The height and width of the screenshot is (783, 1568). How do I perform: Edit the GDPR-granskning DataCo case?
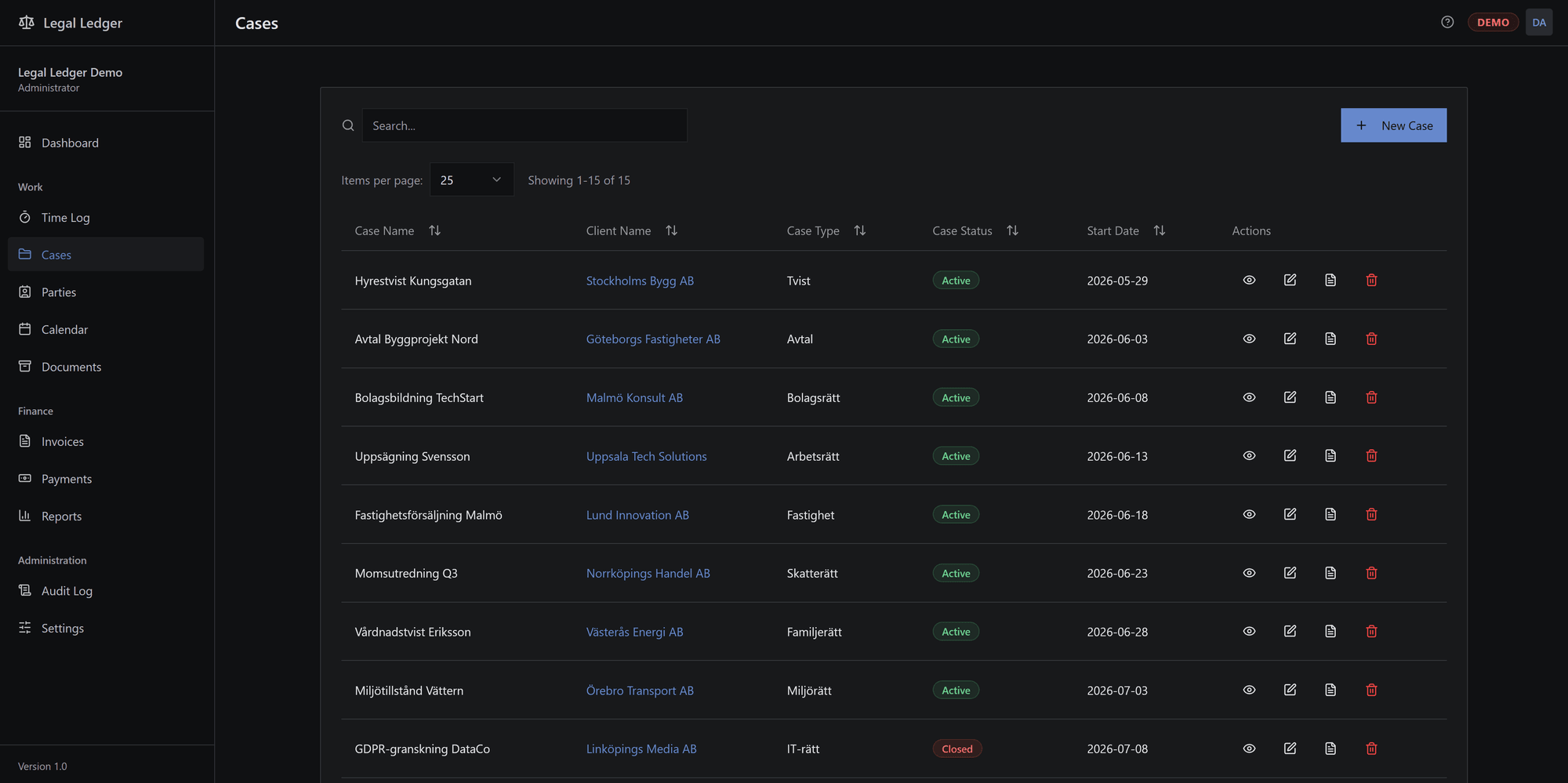(x=1290, y=749)
